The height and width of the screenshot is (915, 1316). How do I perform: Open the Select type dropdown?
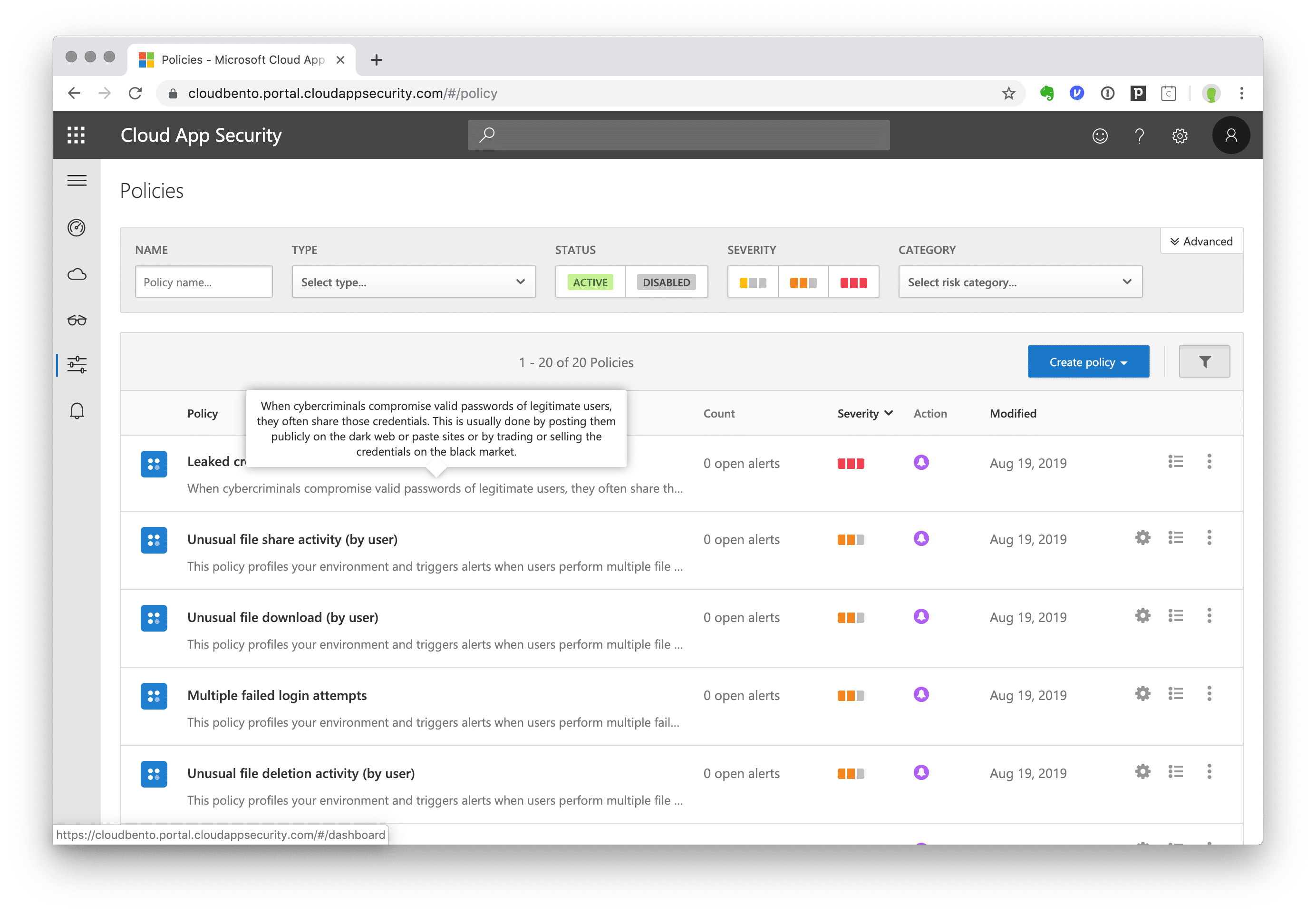pos(413,282)
